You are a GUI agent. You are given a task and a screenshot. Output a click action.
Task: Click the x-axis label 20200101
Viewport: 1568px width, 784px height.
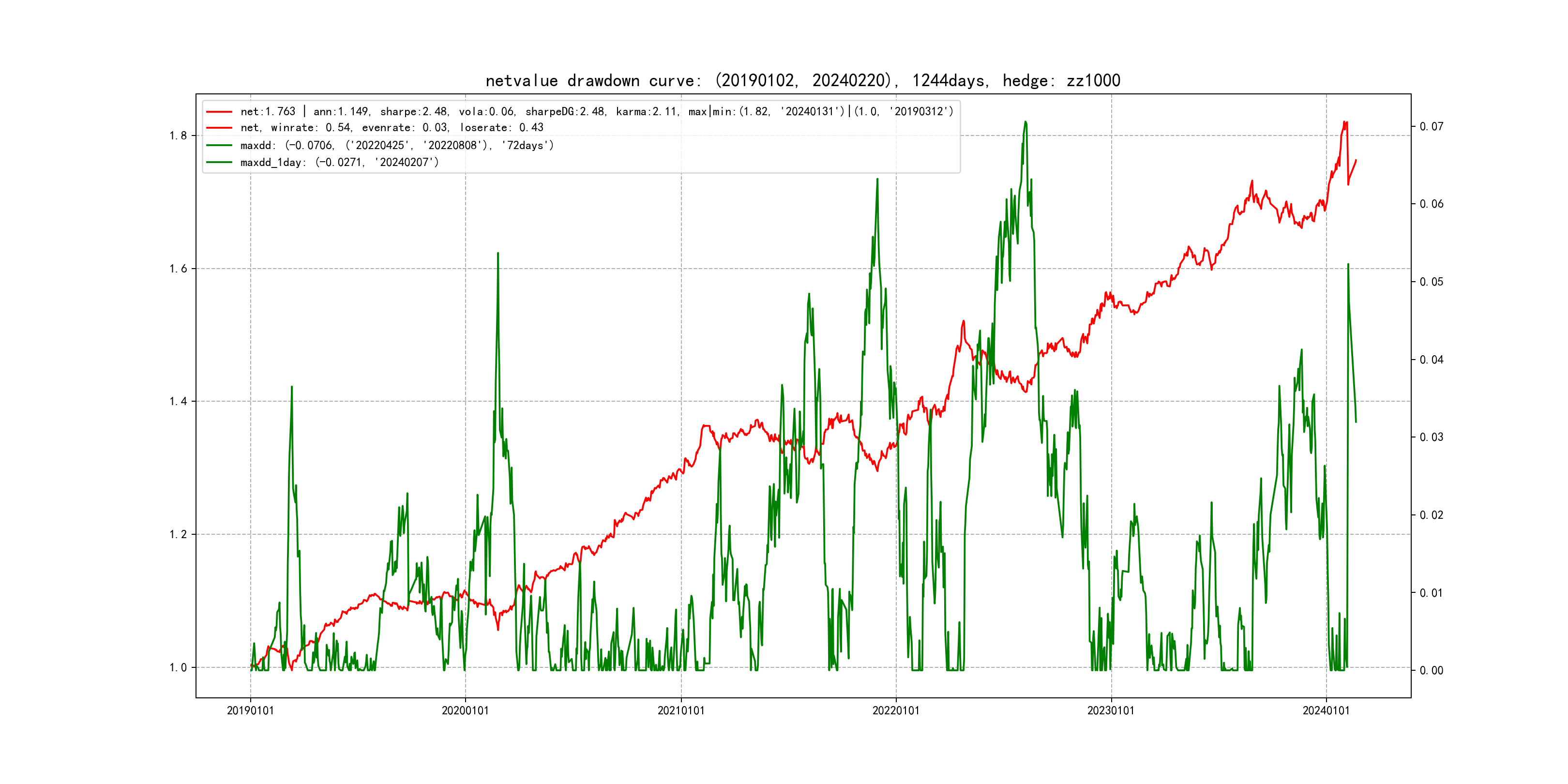pos(465,710)
